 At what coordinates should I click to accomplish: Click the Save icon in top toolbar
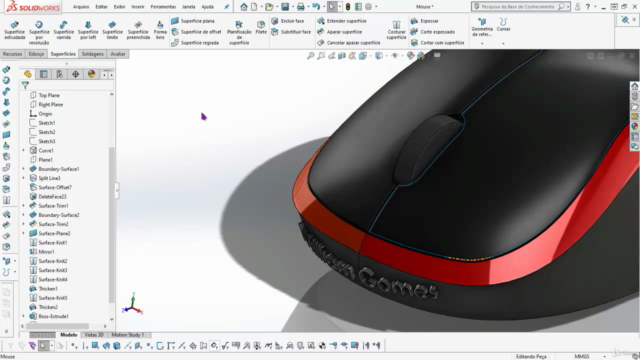click(x=285, y=7)
